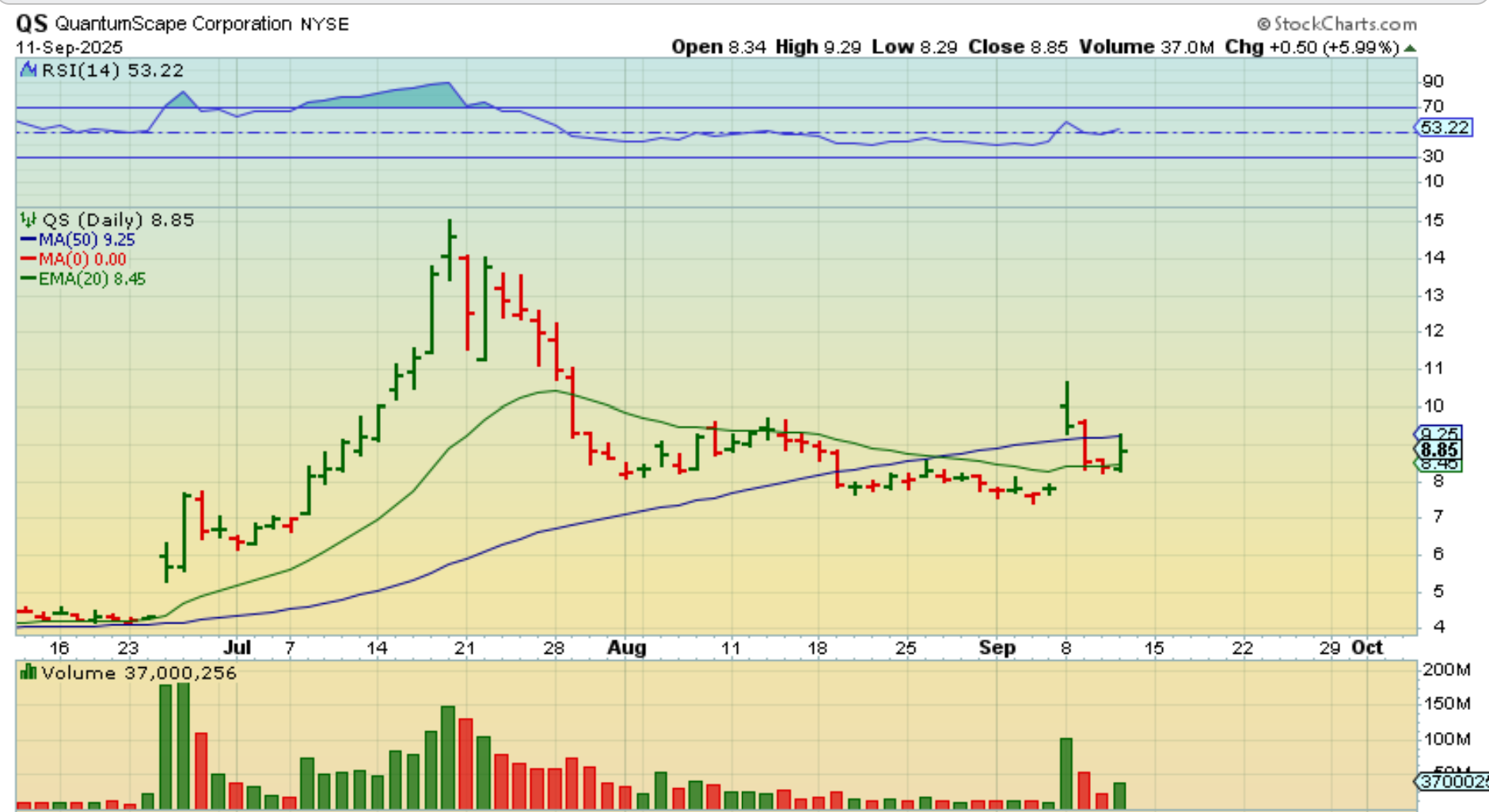Click the Chg +0.50 (+5.99%) value
Image resolution: width=1489 pixels, height=812 pixels.
(1312, 47)
